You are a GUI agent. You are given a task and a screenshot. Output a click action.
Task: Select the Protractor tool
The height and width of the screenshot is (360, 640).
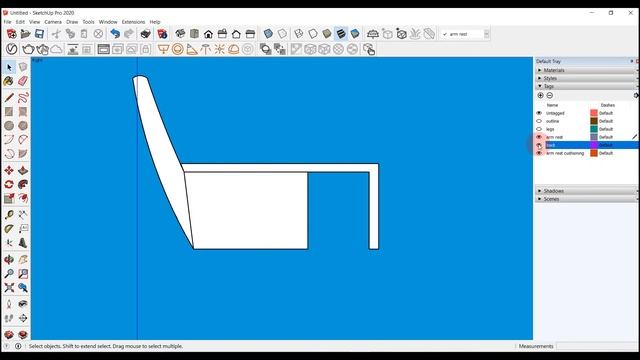9,229
